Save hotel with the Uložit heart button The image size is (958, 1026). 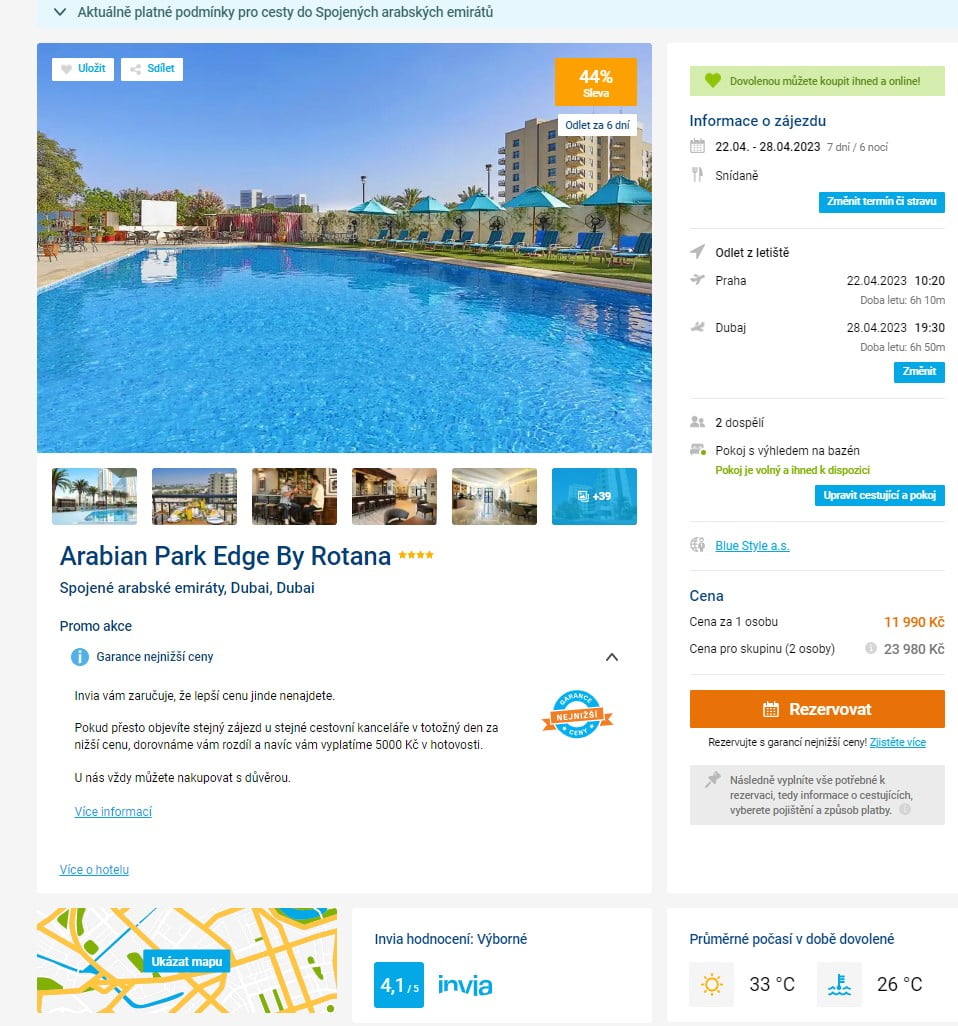(x=82, y=69)
